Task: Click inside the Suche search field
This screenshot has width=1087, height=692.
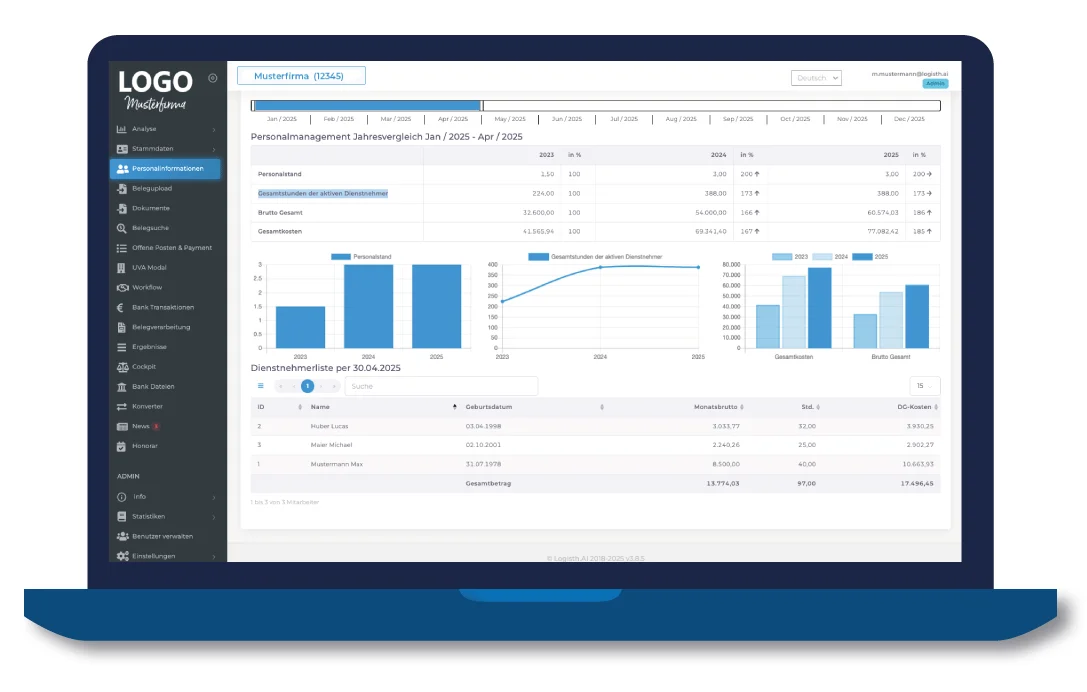Action: click(441, 386)
